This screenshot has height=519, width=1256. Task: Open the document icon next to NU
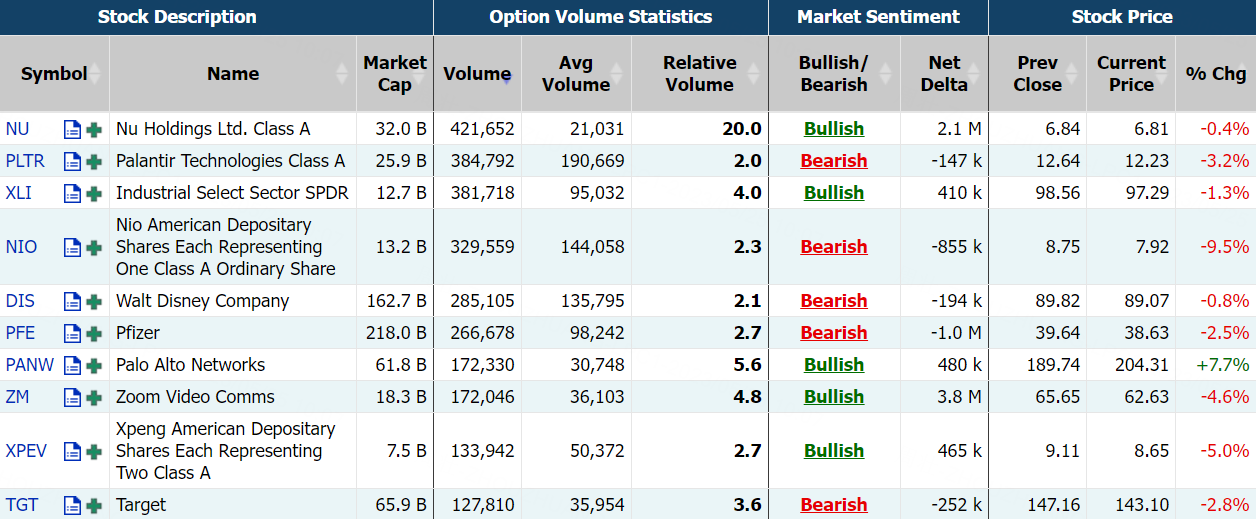click(72, 129)
